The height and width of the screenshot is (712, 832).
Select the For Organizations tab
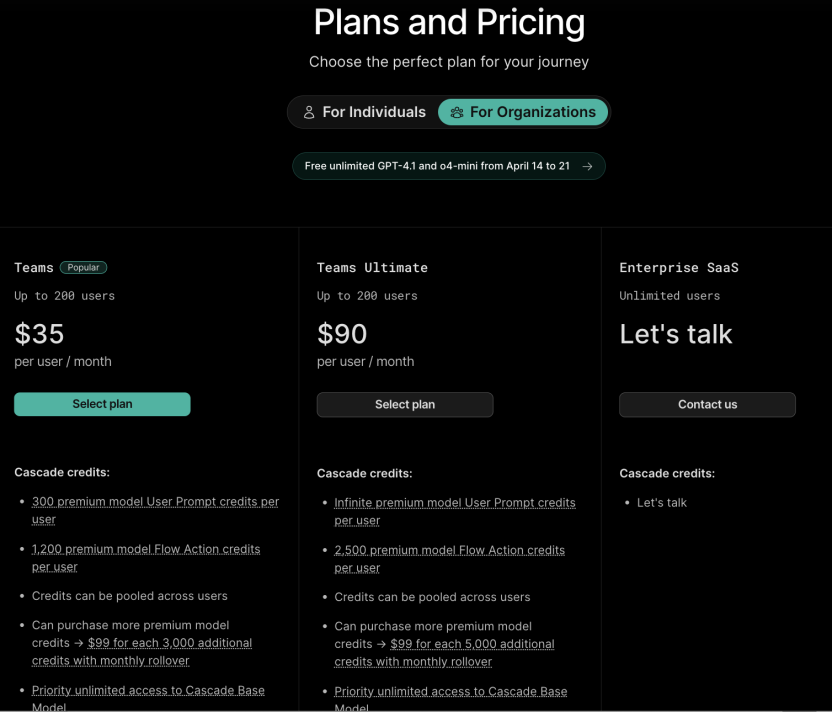click(x=523, y=112)
